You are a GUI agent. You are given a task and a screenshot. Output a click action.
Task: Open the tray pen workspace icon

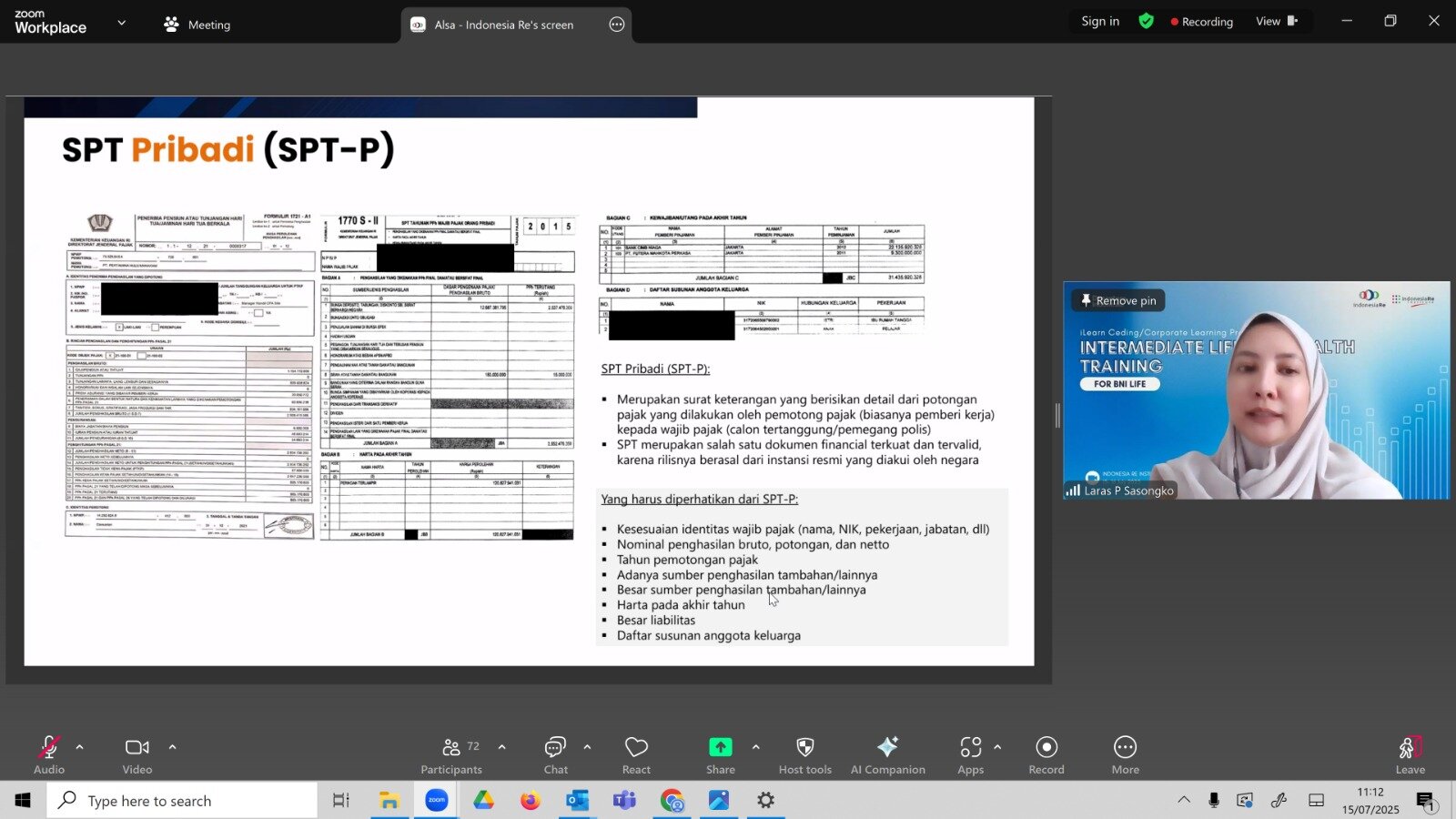point(1279,800)
